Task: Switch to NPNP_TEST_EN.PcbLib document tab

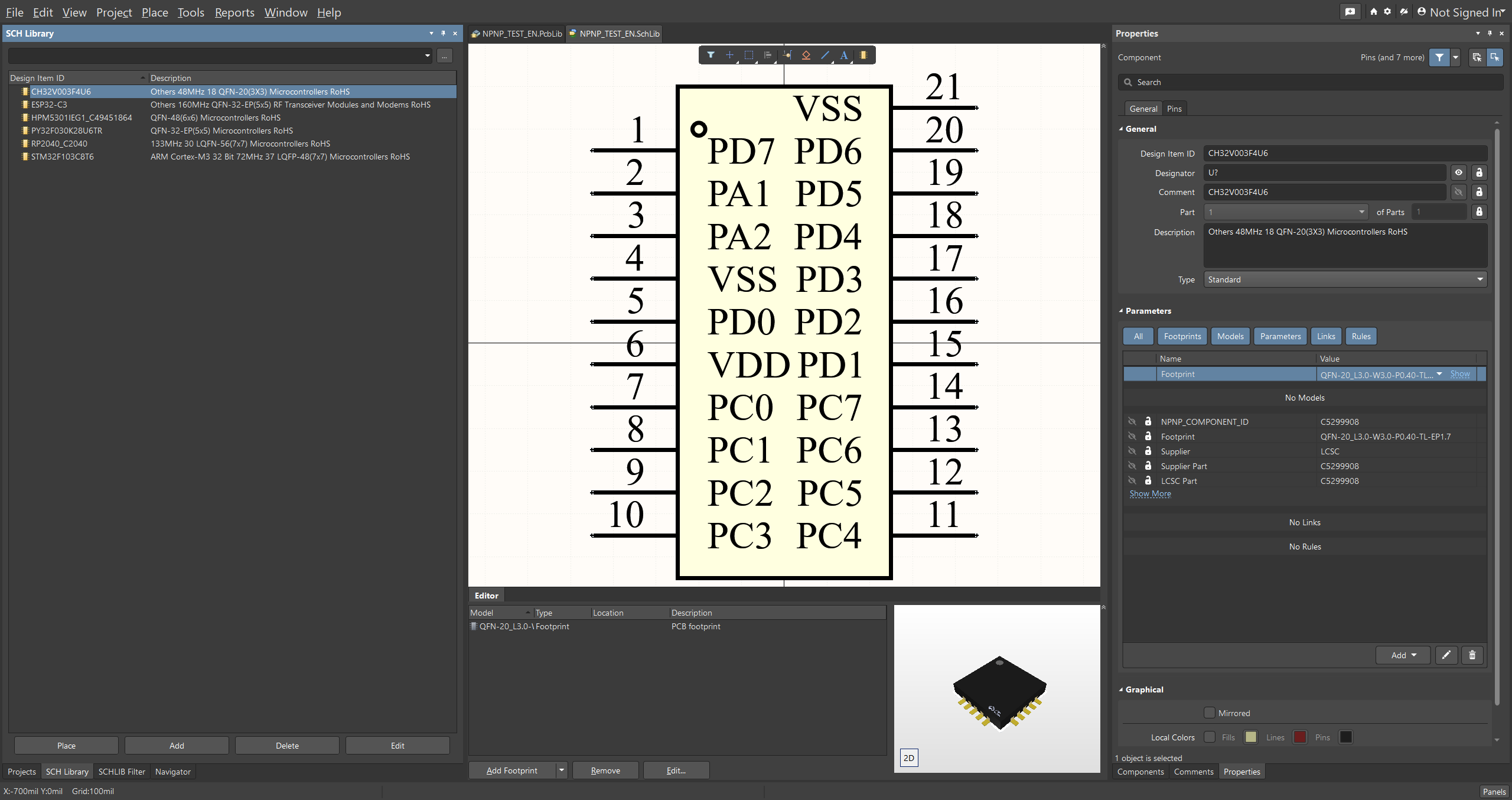Action: 517,34
